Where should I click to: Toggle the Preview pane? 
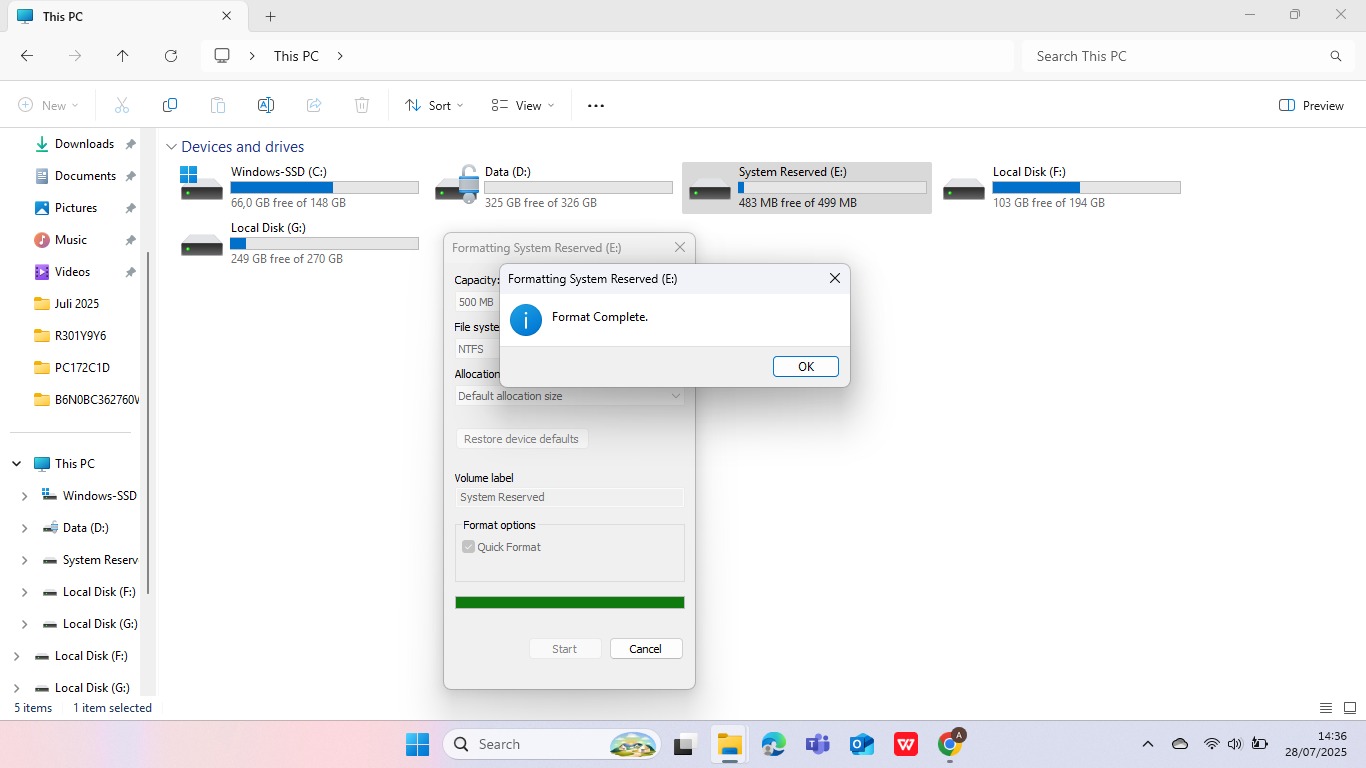click(1311, 105)
